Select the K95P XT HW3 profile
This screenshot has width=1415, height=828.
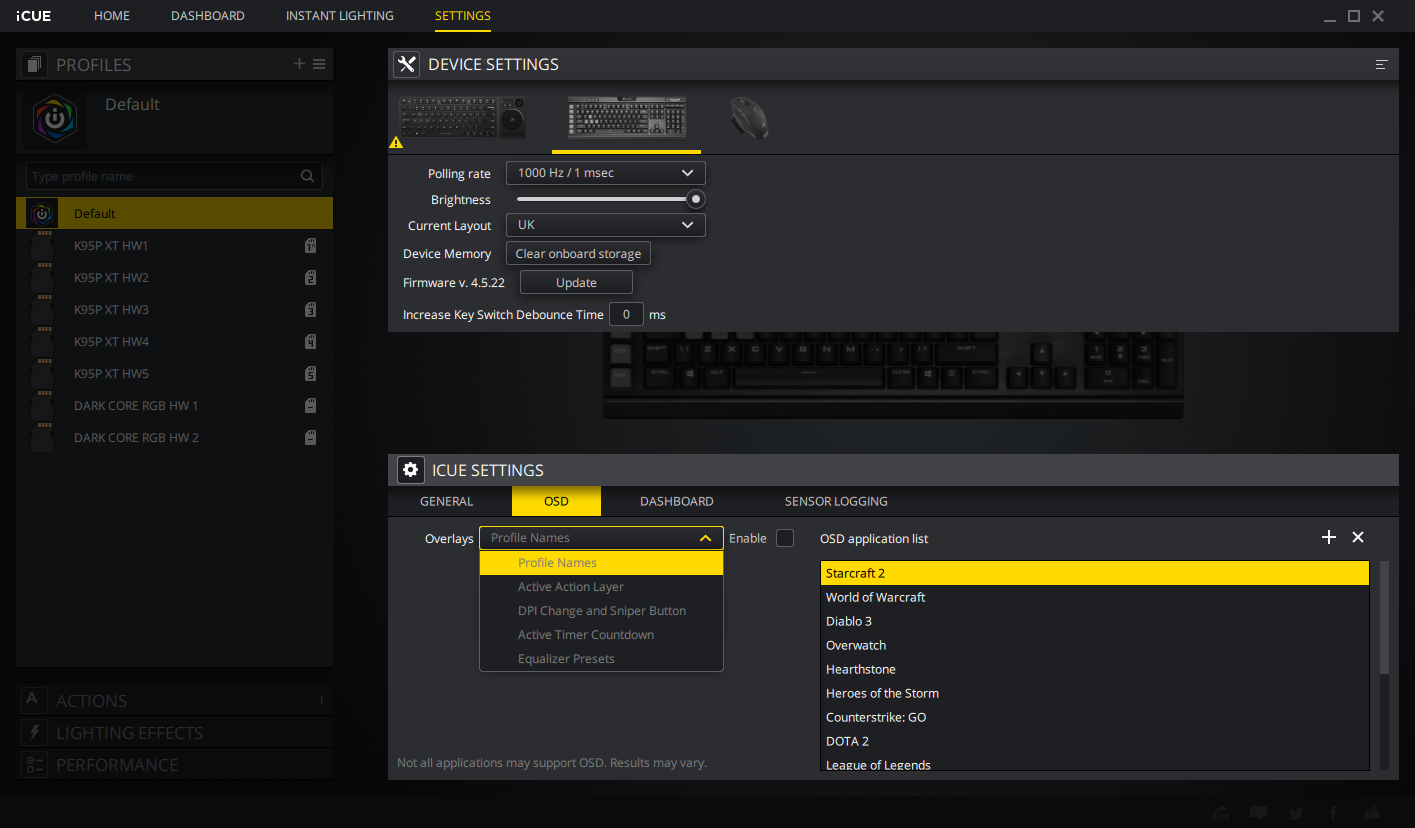111,310
